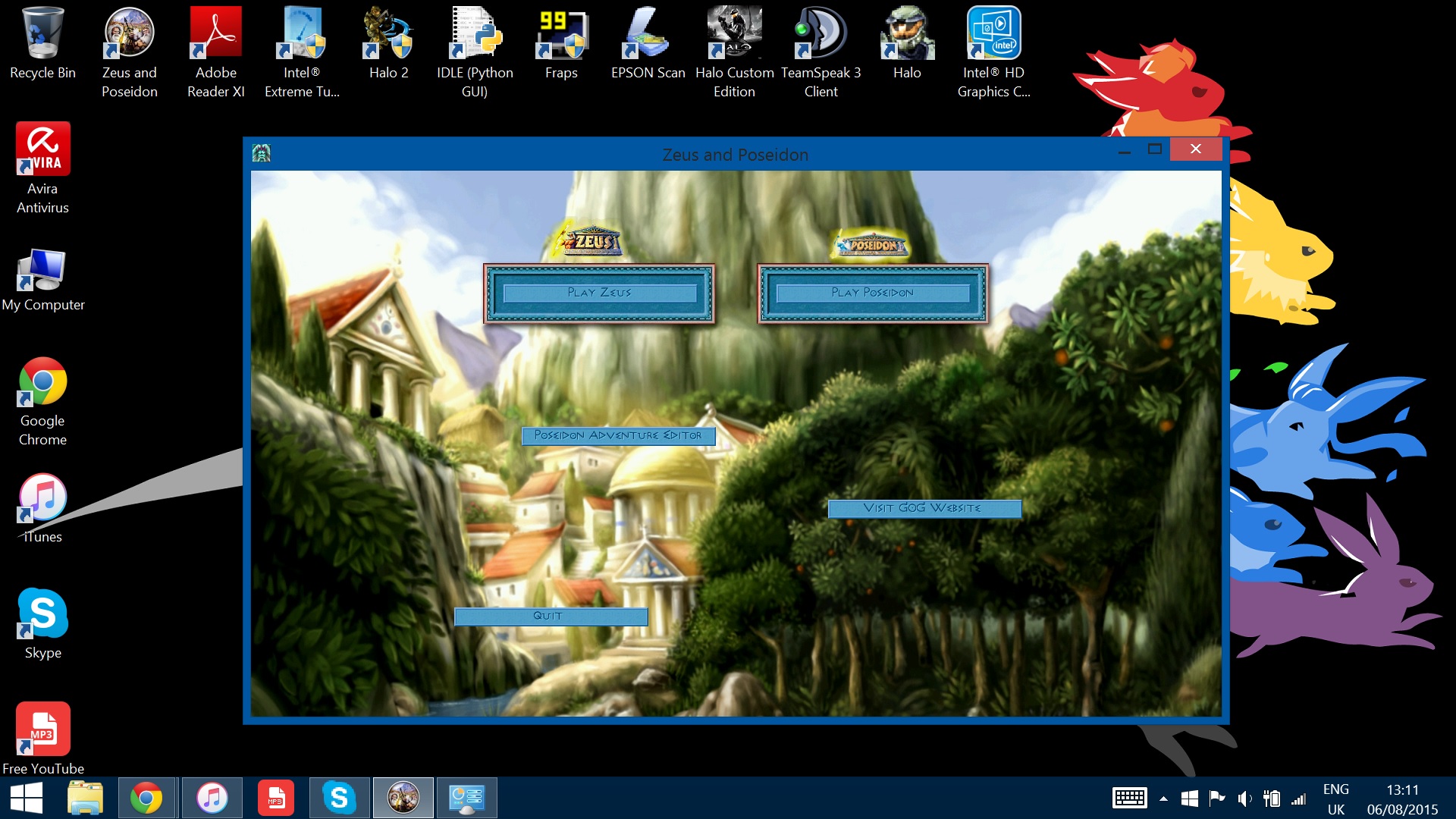Select Skype desktop icon
The image size is (1456, 819).
42,624
